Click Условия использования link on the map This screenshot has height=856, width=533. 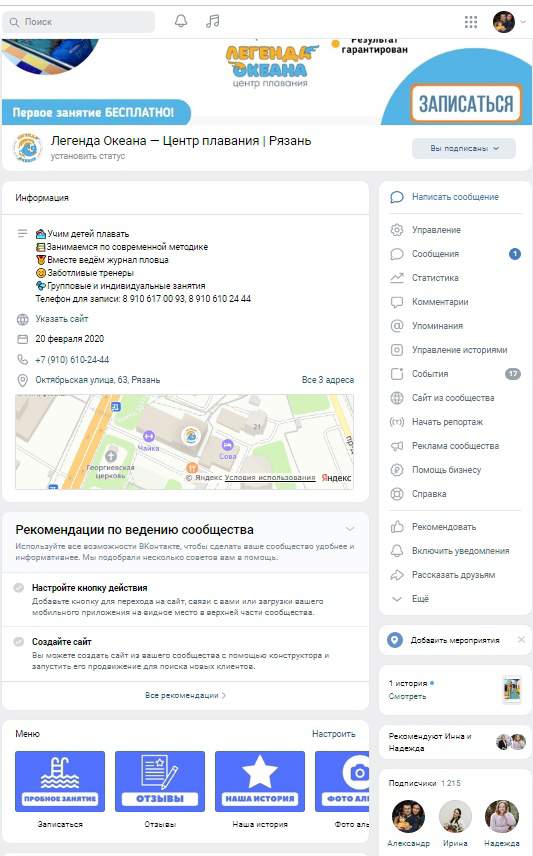pyautogui.click(x=270, y=478)
